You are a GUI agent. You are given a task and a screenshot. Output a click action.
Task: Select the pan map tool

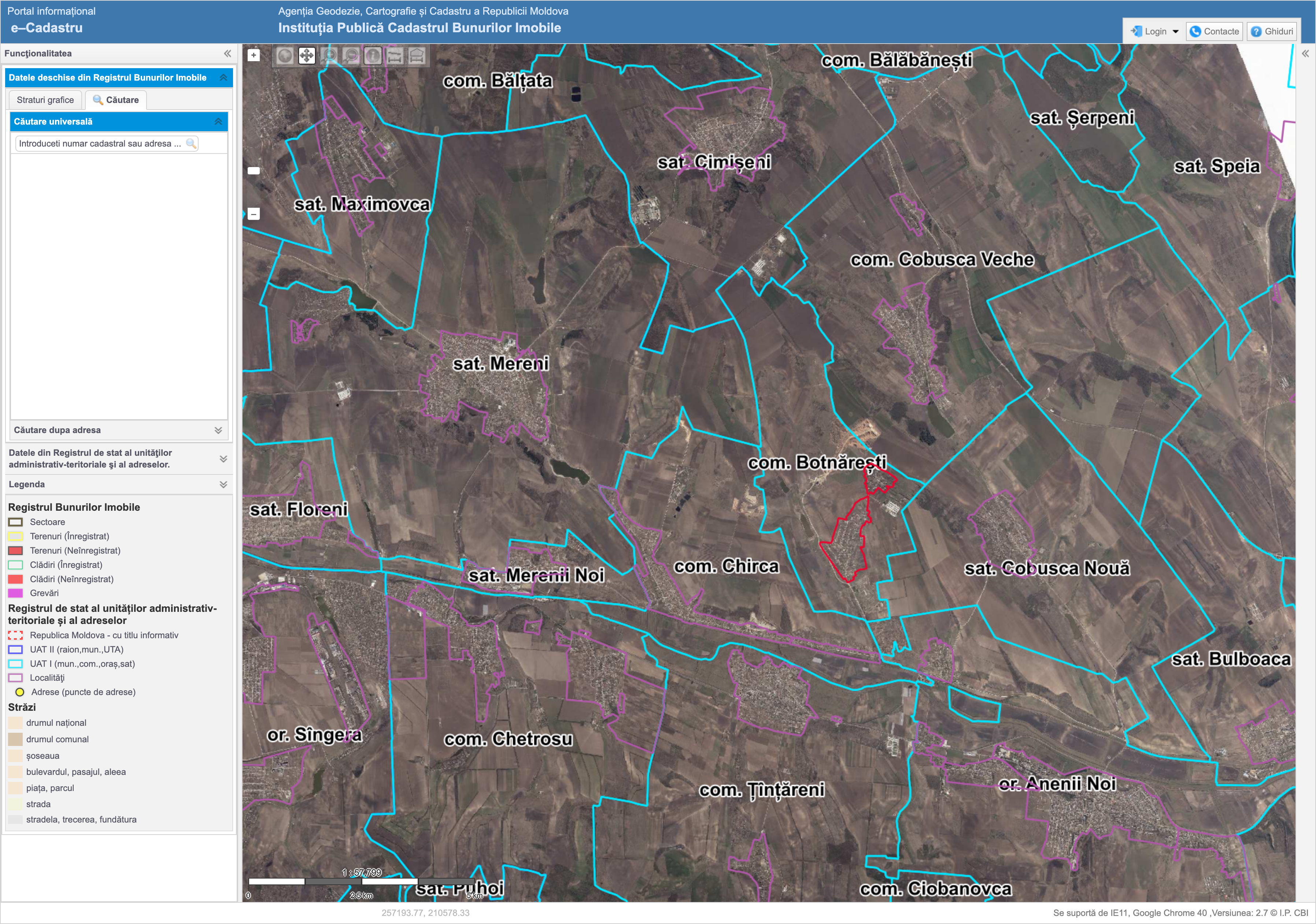click(x=307, y=56)
